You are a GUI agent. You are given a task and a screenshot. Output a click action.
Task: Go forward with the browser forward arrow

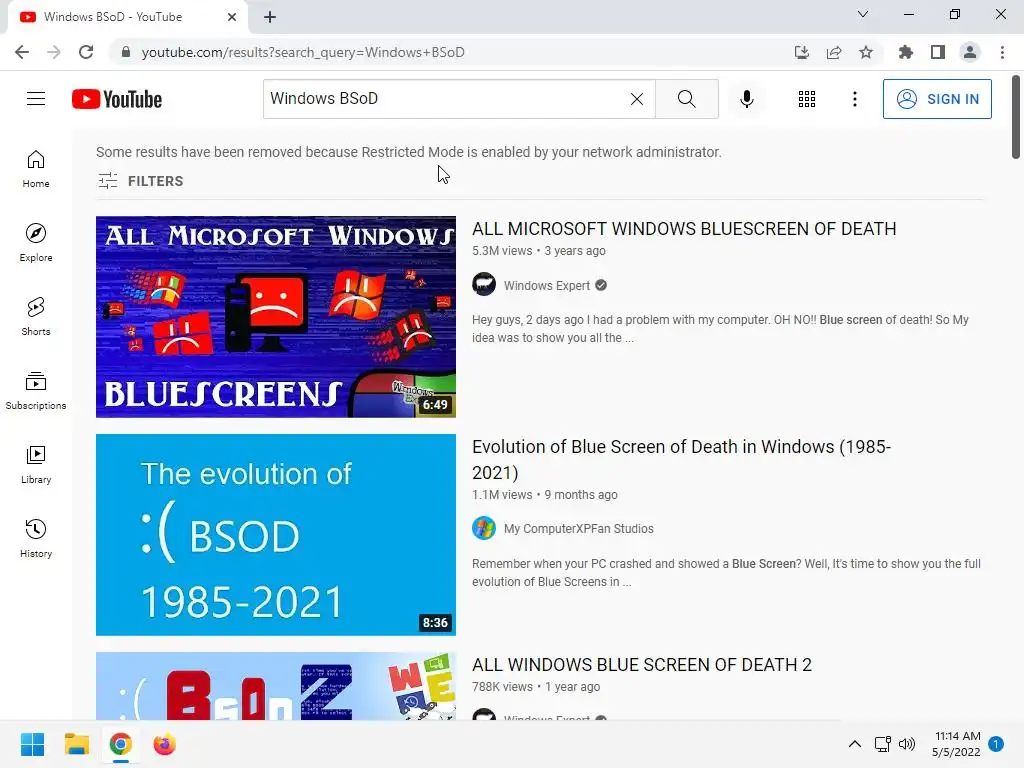point(54,52)
